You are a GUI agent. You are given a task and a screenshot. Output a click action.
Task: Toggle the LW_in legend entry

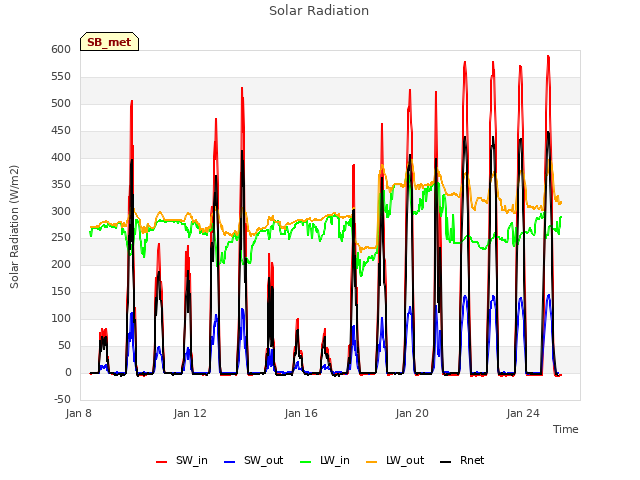pyautogui.click(x=325, y=461)
